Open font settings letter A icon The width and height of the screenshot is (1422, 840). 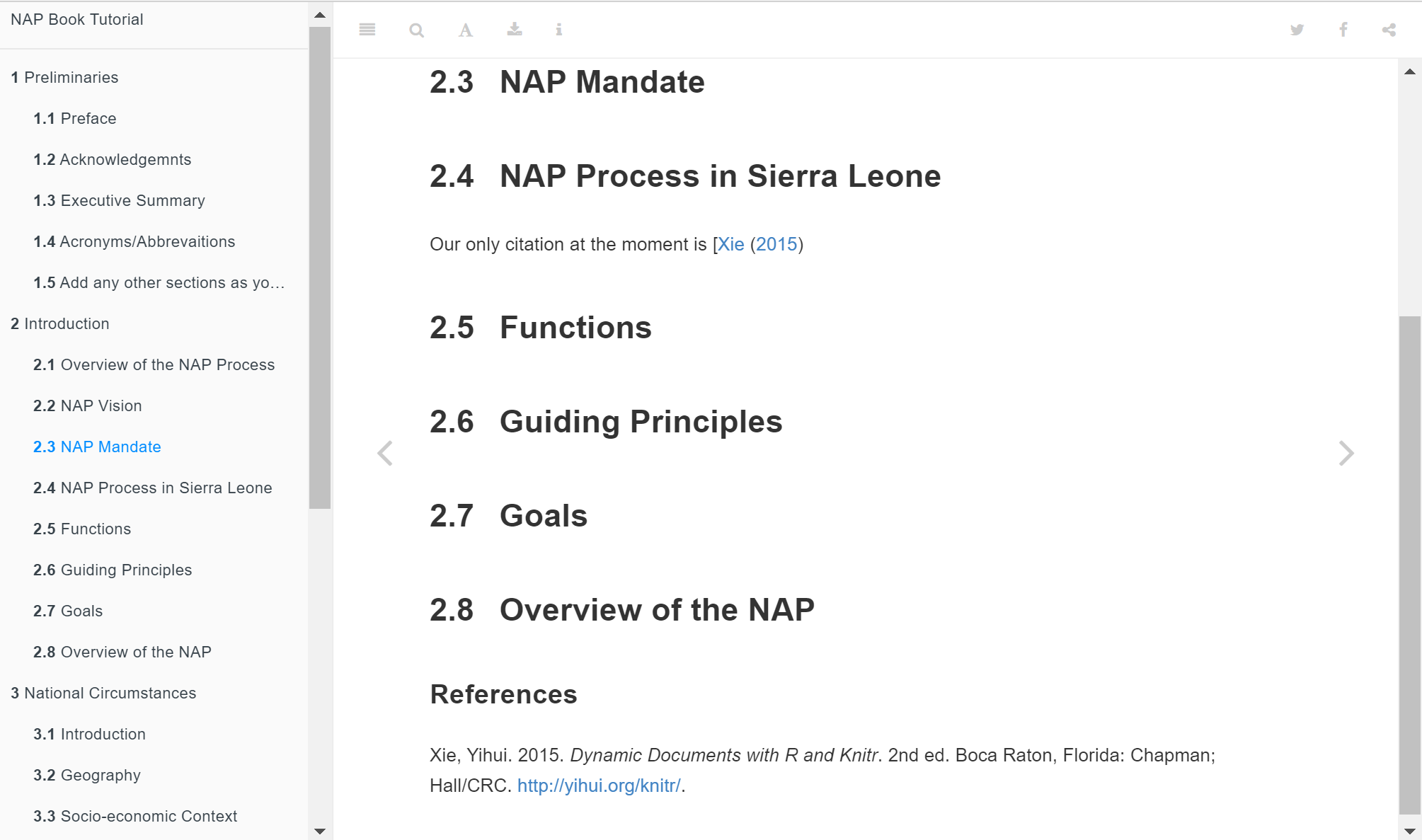pos(465,30)
